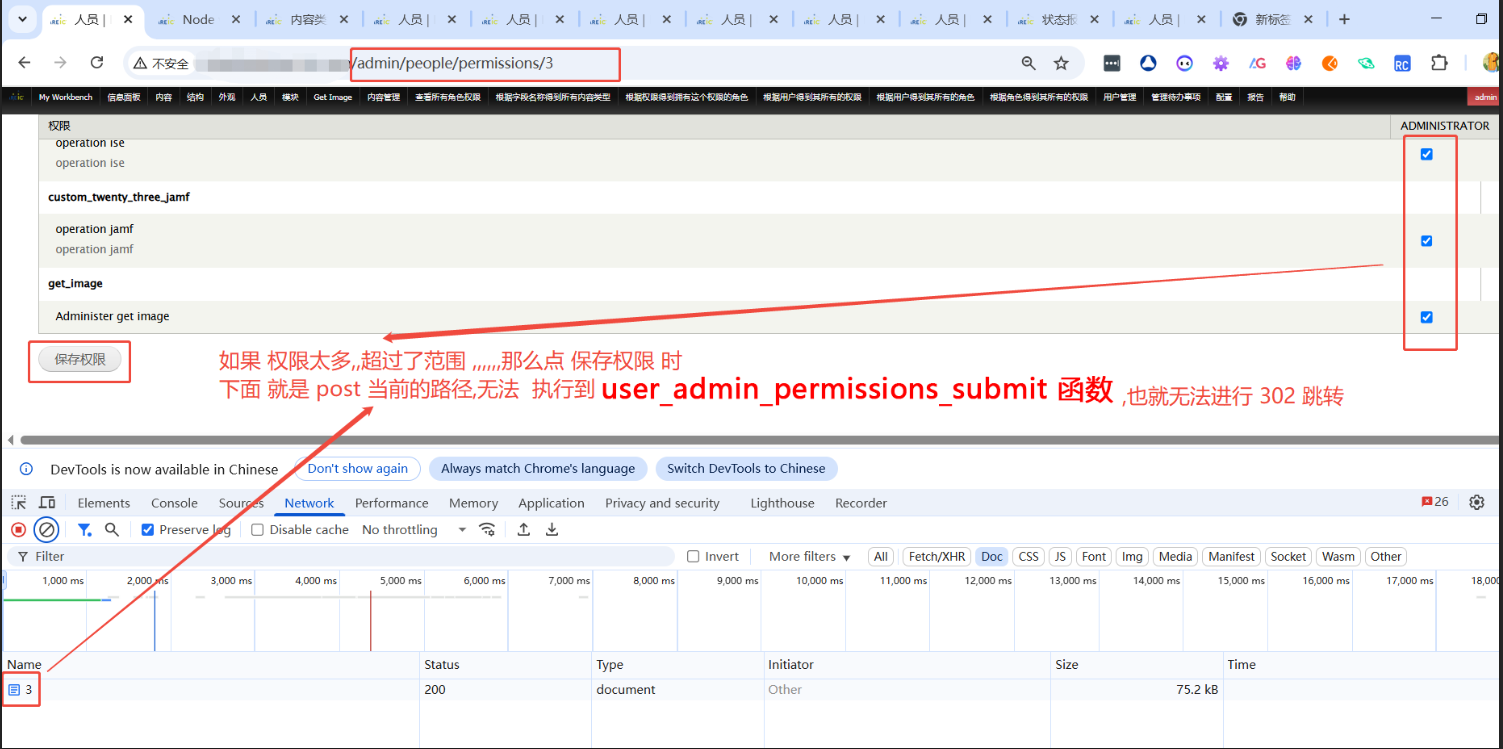Image resolution: width=1503 pixels, height=749 pixels.
Task: Select the CSS filter chip
Action: click(1028, 557)
